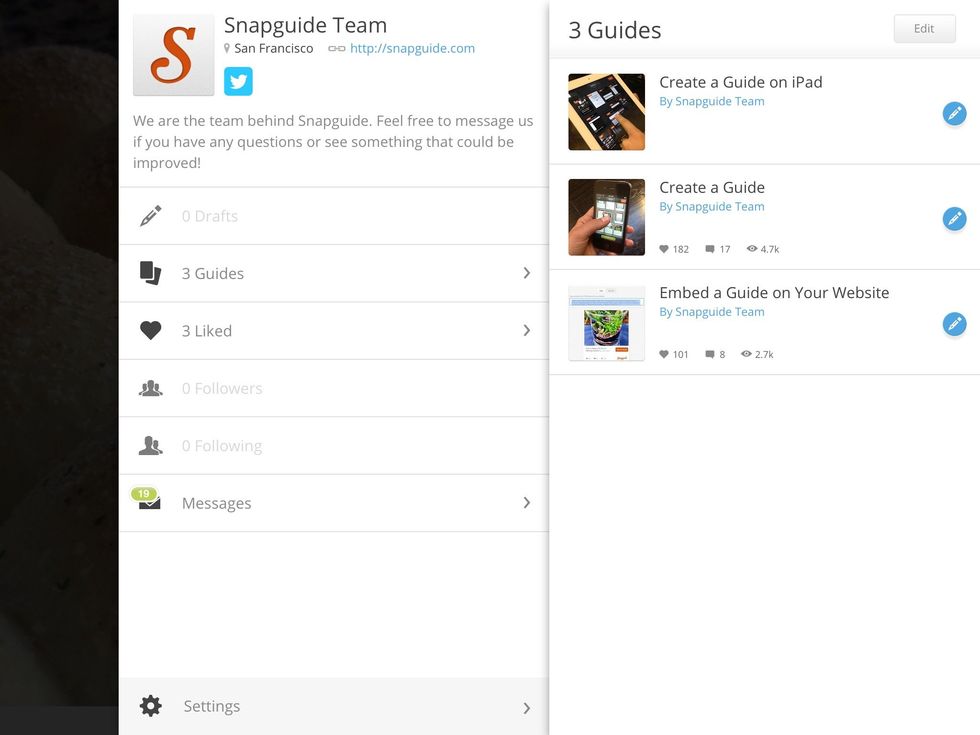Screen dimensions: 980x735
Task: Tap the Snapguide Team profile avatar
Action: (x=174, y=55)
